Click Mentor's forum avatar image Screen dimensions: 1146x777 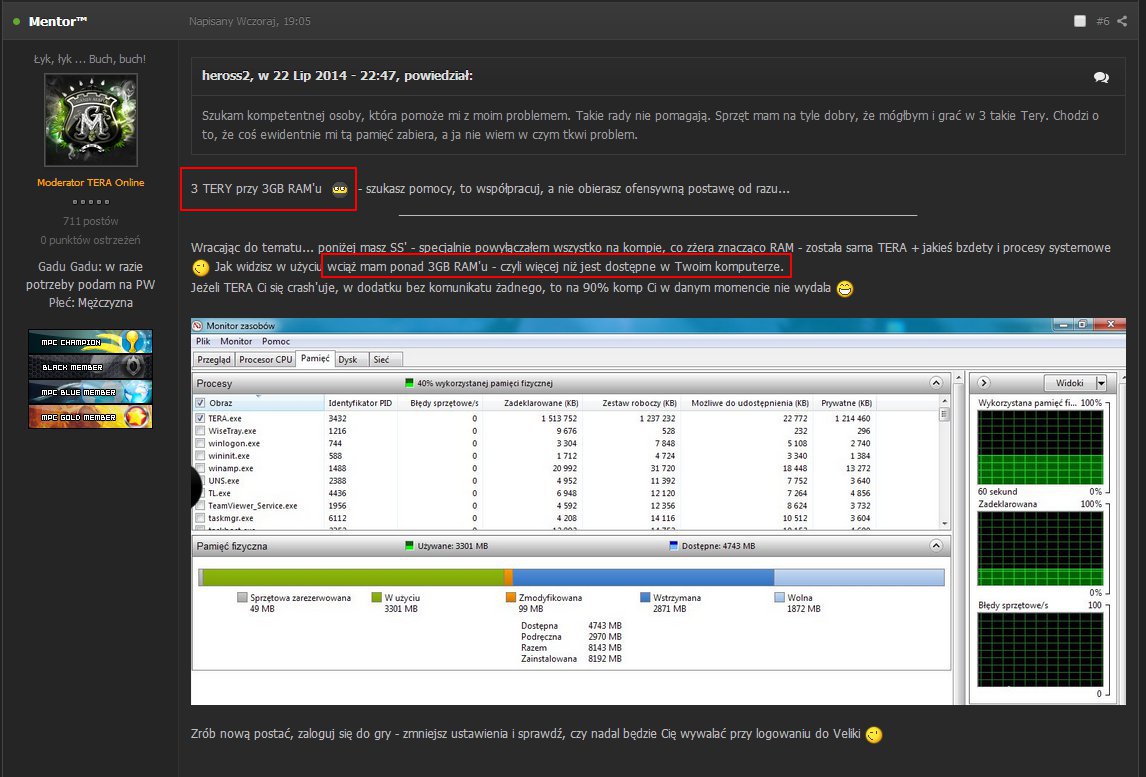pos(91,120)
